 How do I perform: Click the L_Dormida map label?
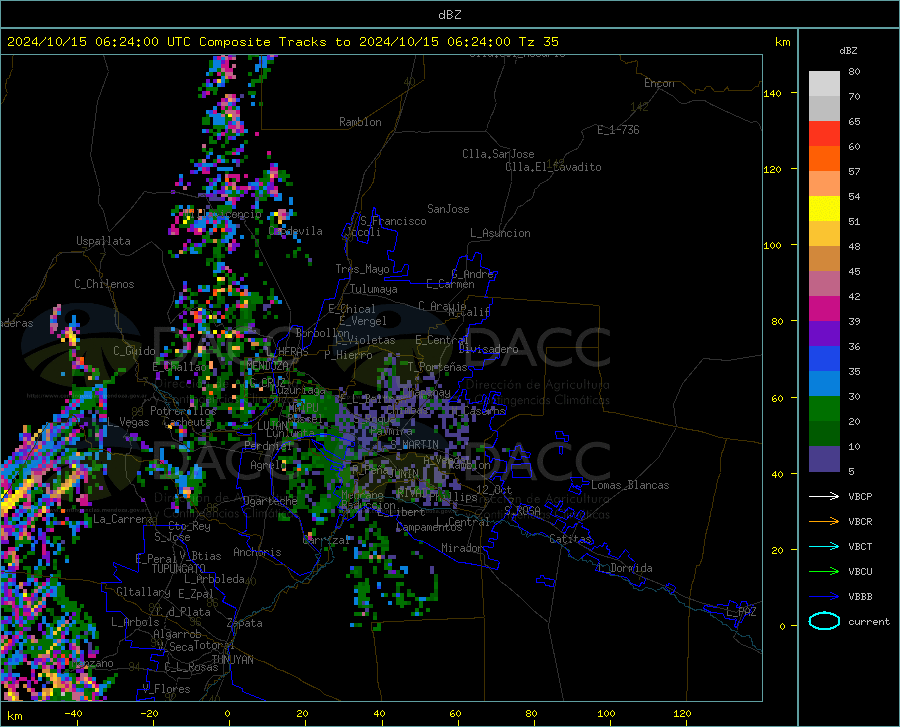pyautogui.click(x=625, y=568)
